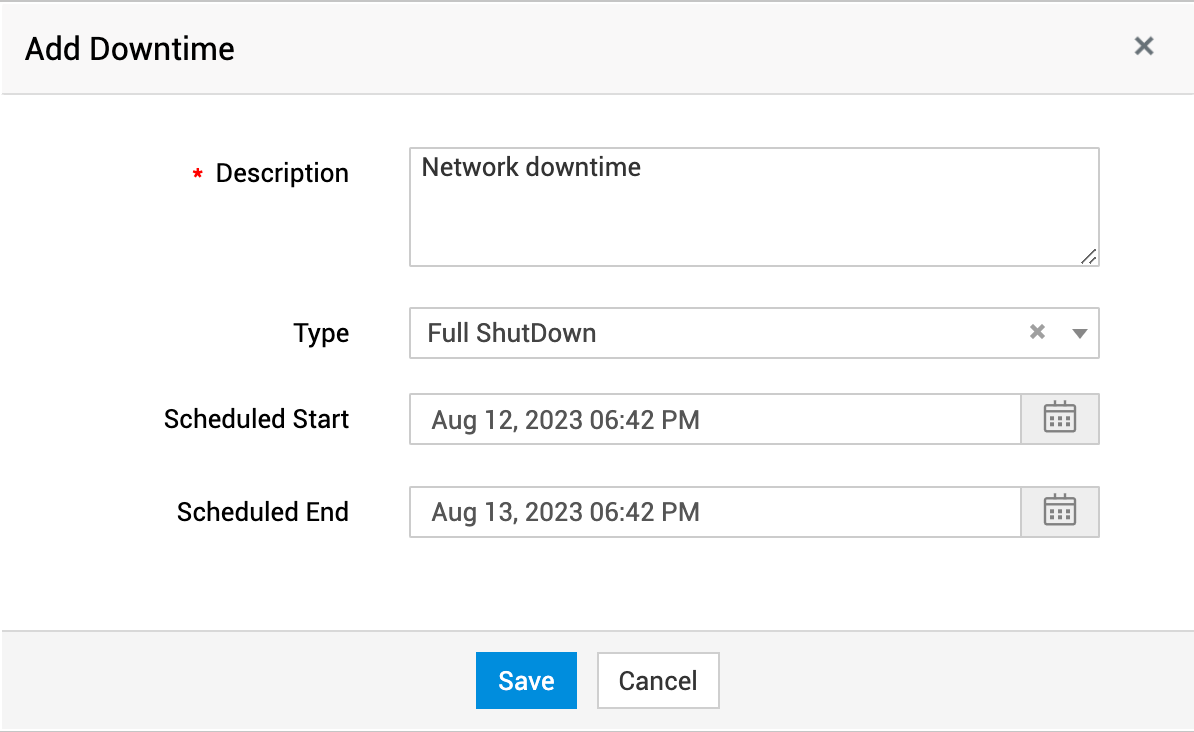1194x732 pixels.
Task: Open the Scheduled Start calendar picker
Action: (1059, 419)
